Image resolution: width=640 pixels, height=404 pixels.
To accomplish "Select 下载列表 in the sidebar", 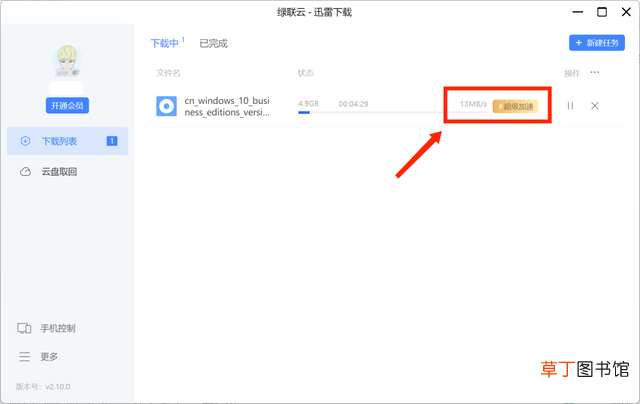I will tap(68, 141).
